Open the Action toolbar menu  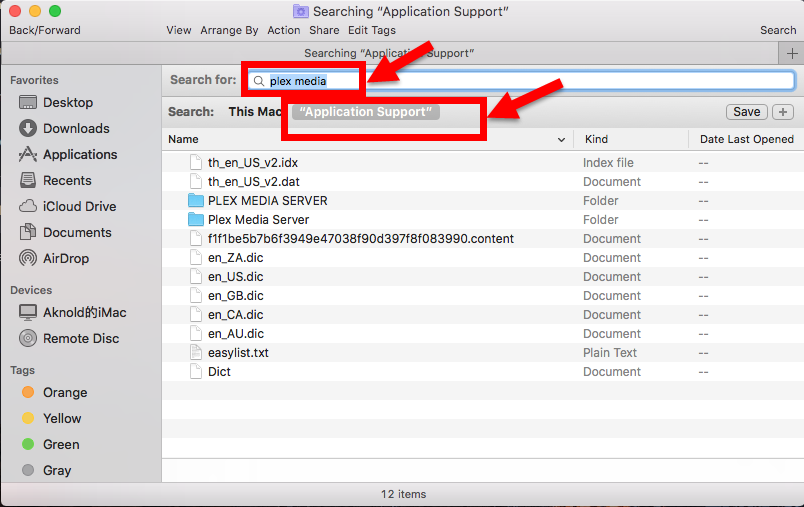(283, 30)
